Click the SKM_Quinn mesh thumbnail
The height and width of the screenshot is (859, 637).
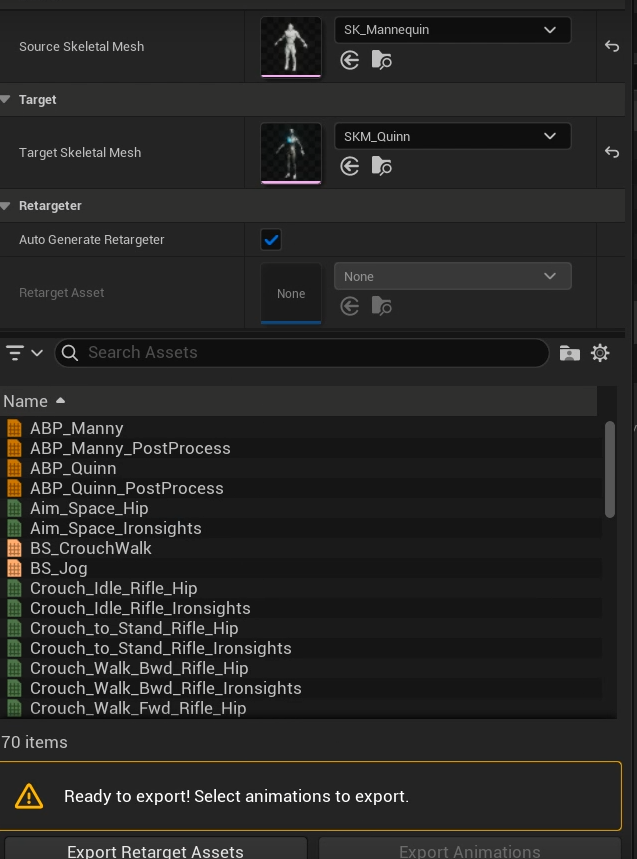pos(291,153)
